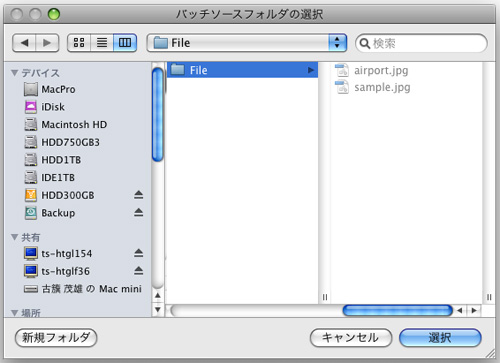The height and width of the screenshot is (363, 500).
Task: Click the sample.jpg file icon
Action: click(342, 87)
